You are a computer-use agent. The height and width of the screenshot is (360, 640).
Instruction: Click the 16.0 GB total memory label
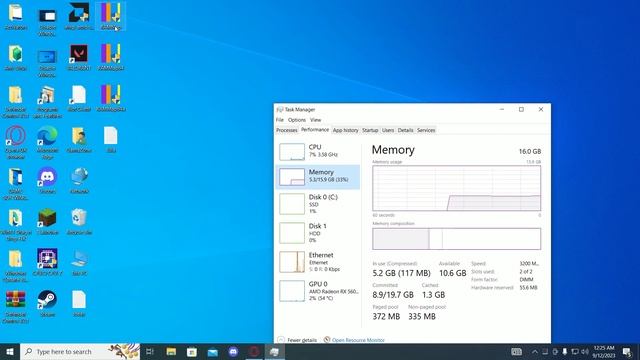coord(530,151)
